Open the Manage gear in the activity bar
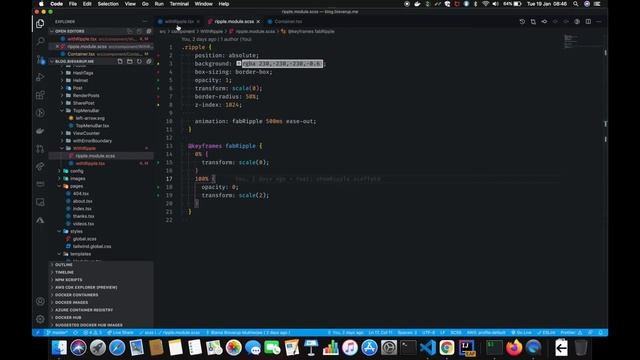The image size is (640, 360). [40, 319]
